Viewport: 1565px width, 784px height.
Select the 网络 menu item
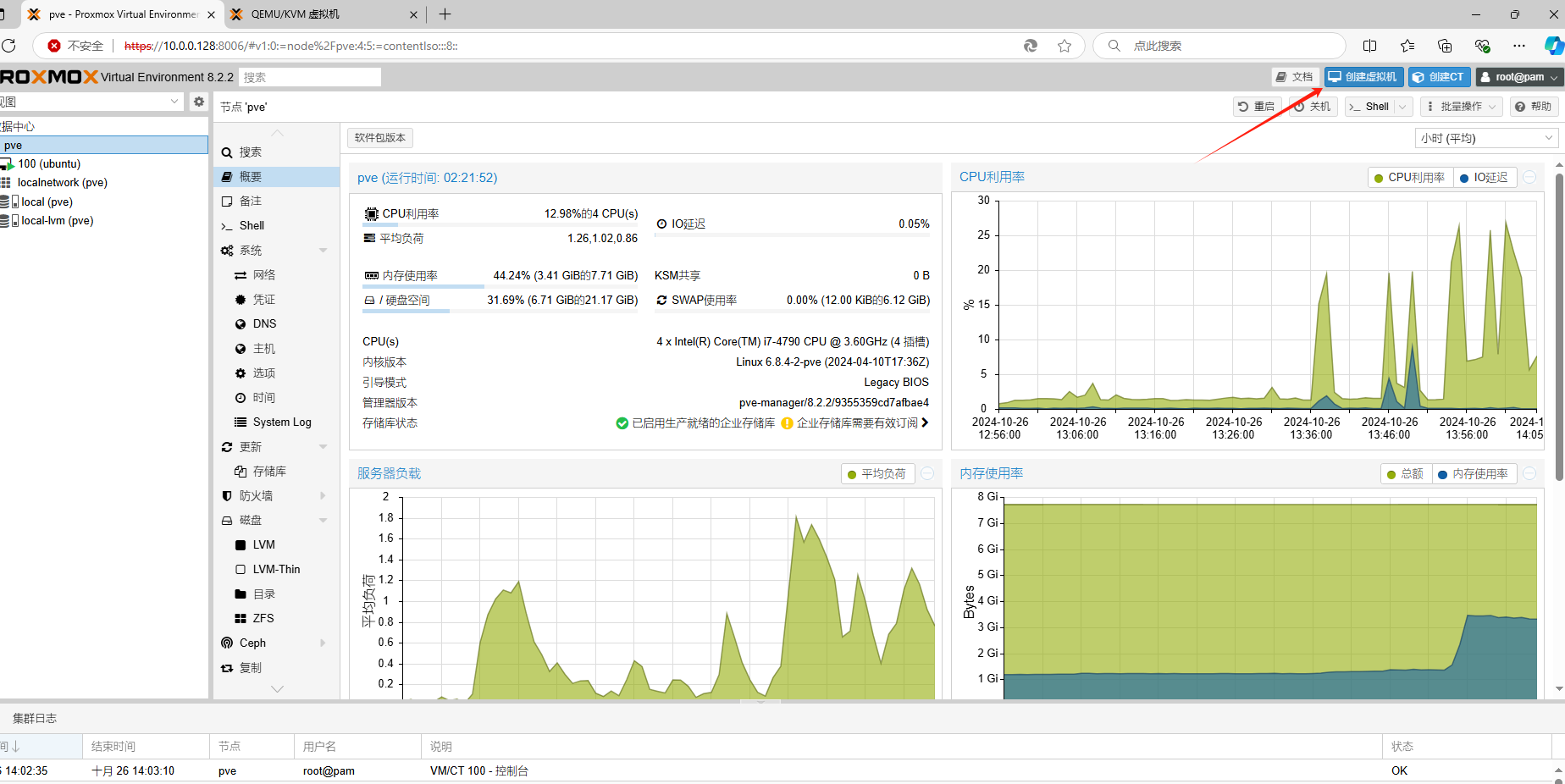277,275
